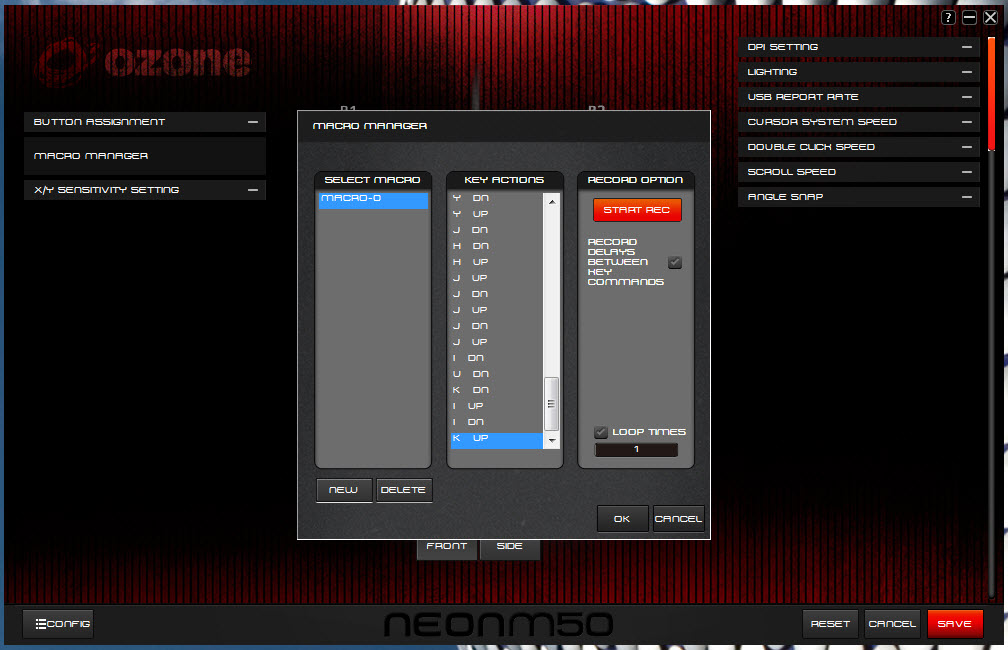
Task: Select the 'Y UP' key action
Action: coord(497,214)
